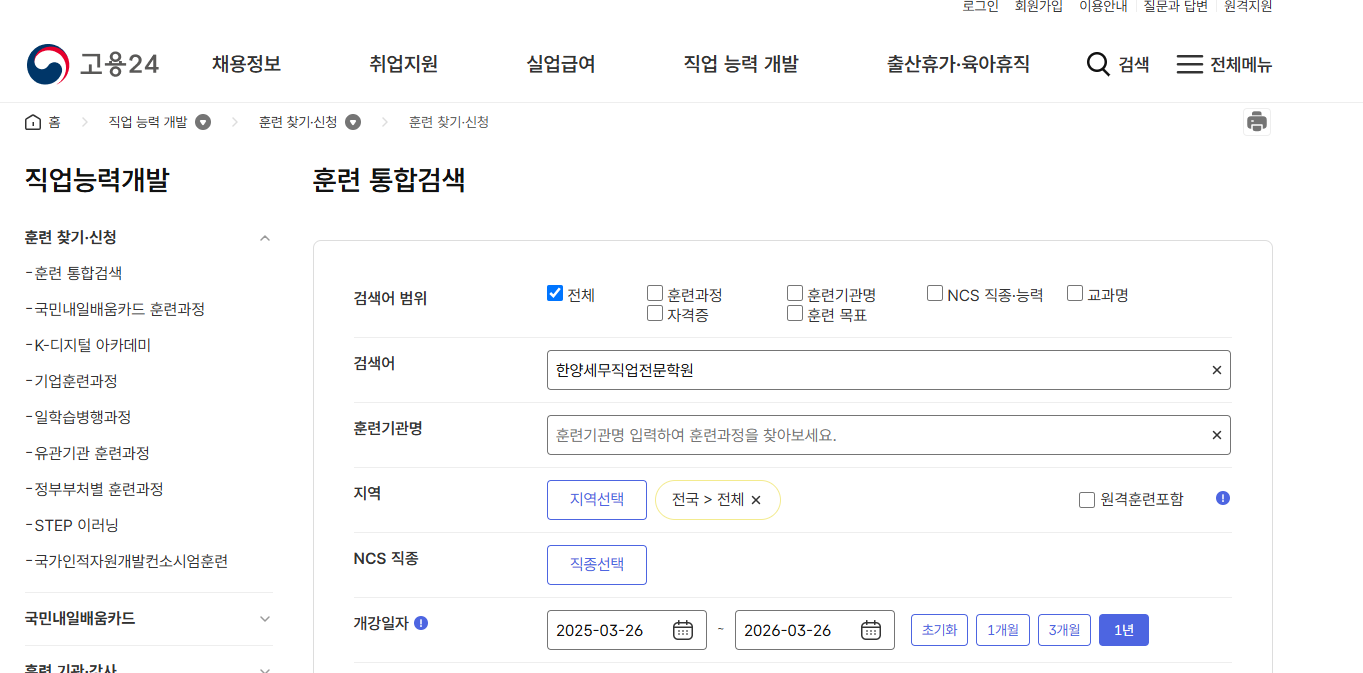1363x673 pixels.
Task: Check the 훈련기관명 checkbox
Action: pos(795,294)
